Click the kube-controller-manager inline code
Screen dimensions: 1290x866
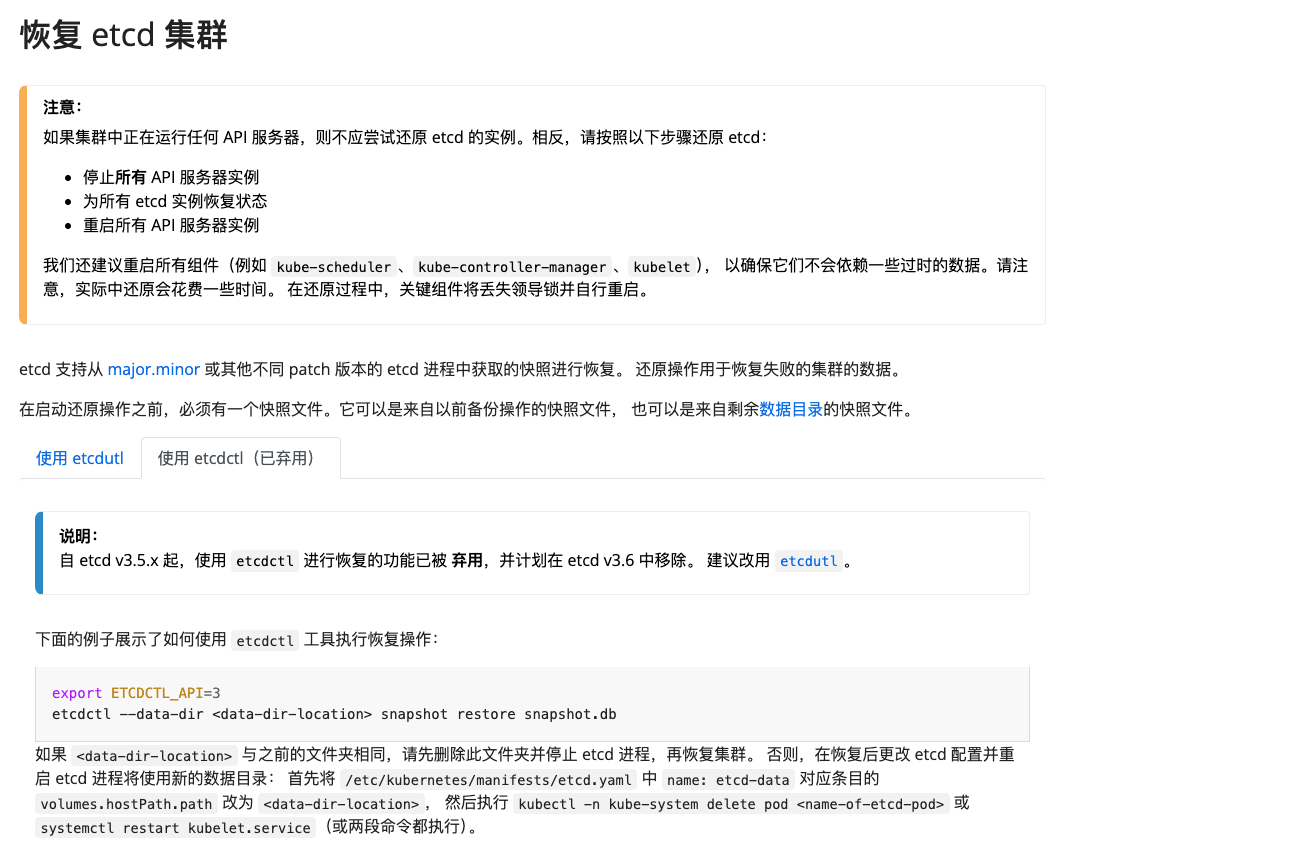[512, 267]
